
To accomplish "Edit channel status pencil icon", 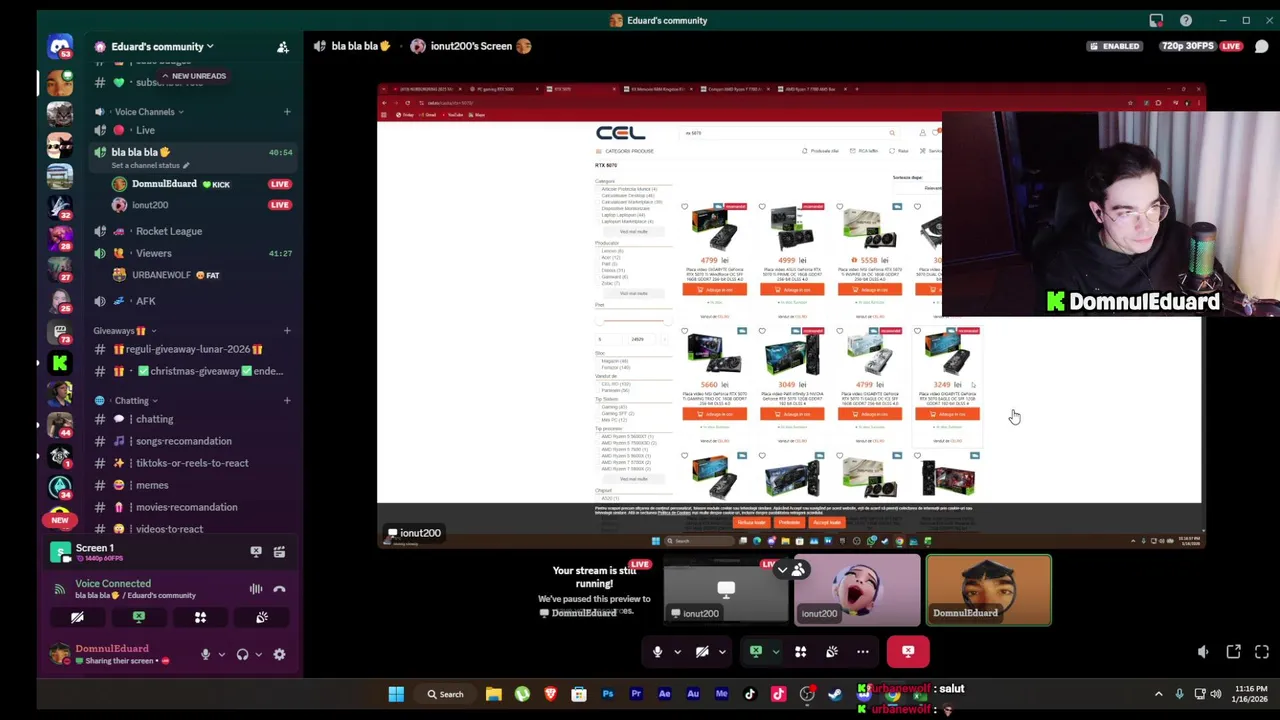I will coord(186,165).
